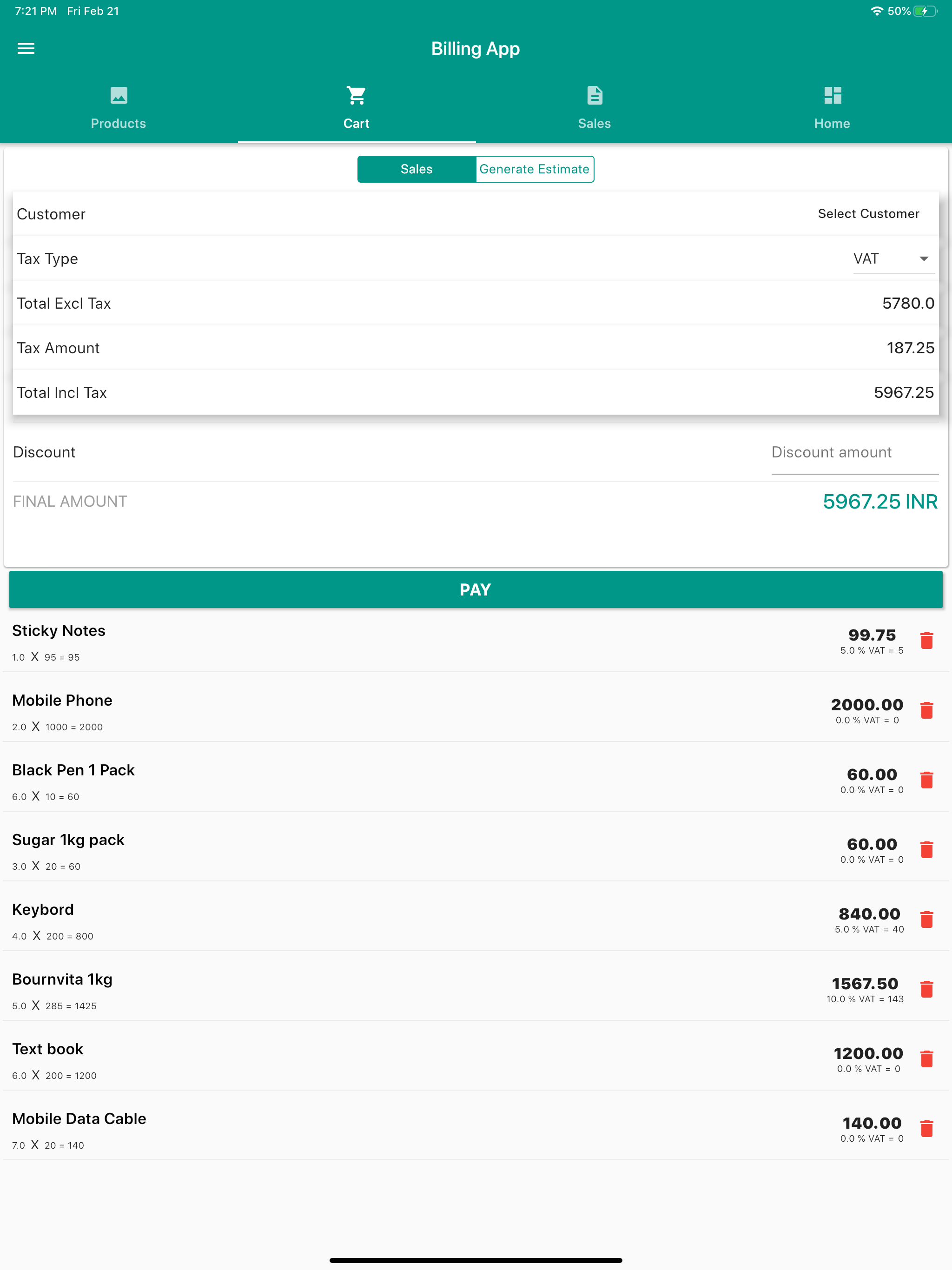Click the Keybord price 840.00
This screenshot has height=1270, width=952.
click(869, 914)
